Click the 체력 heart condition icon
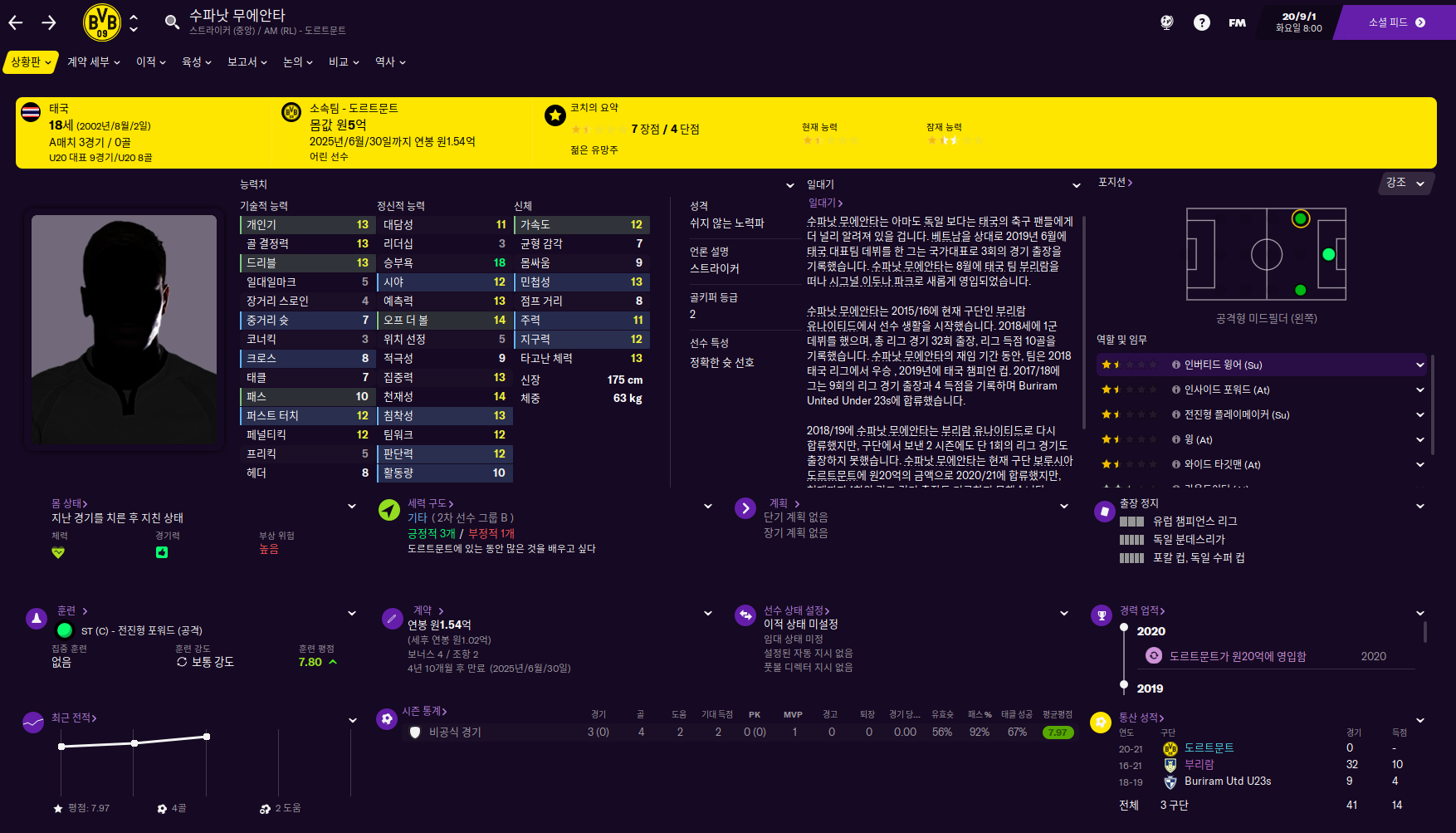1456x833 pixels. (x=58, y=552)
